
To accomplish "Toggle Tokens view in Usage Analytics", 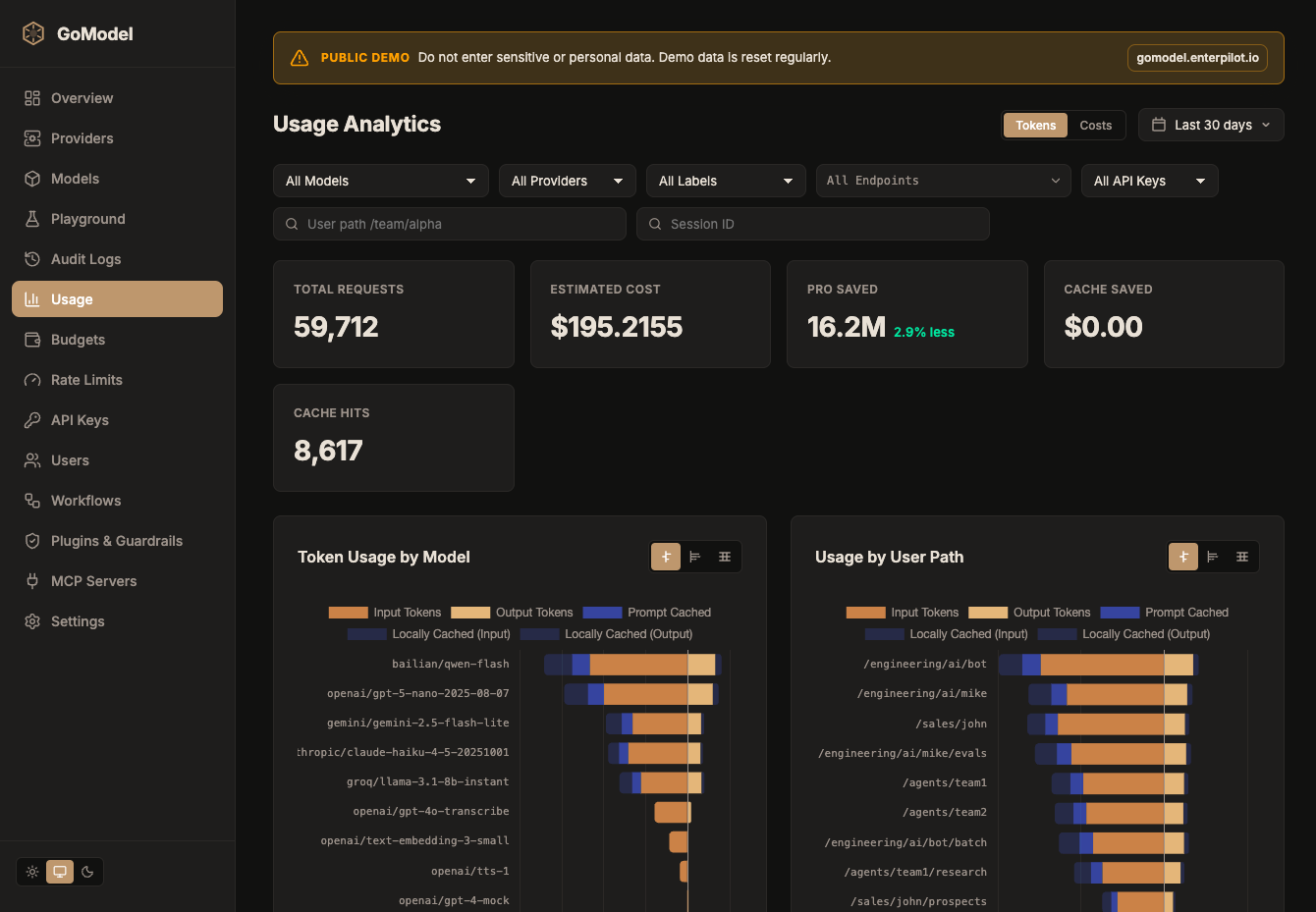I will point(1035,125).
